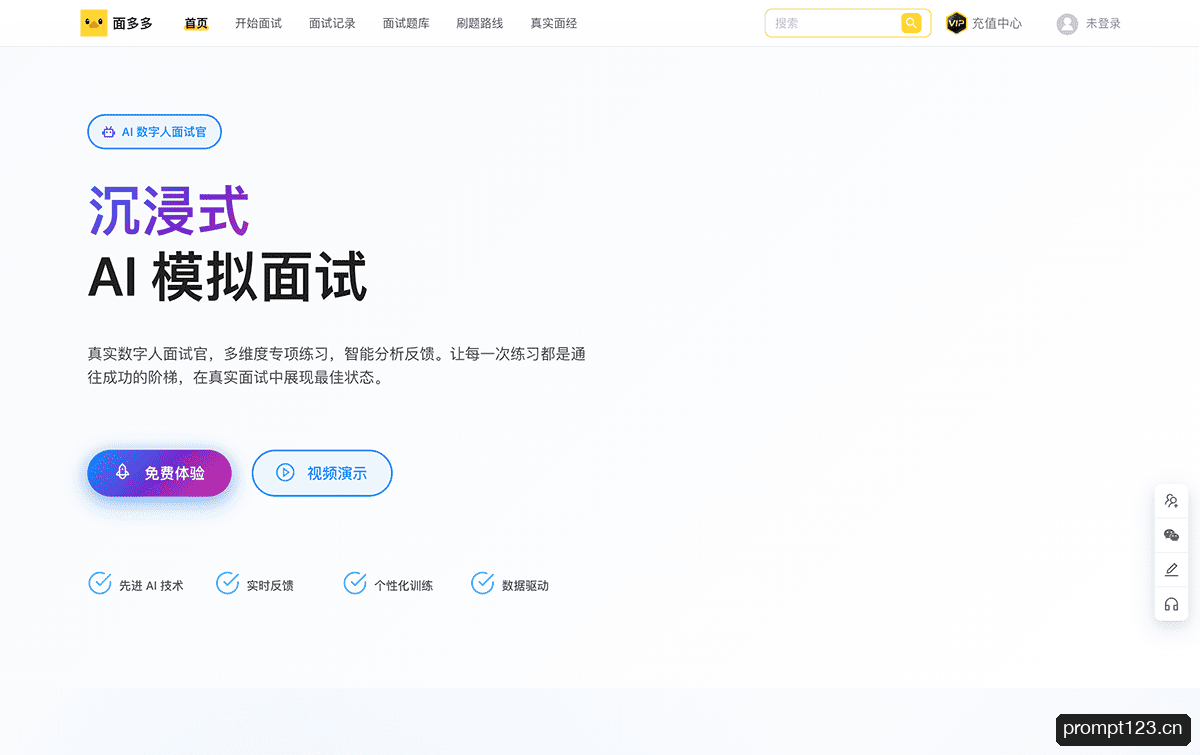
Task: Open the 面试题库 nav item
Action: pyautogui.click(x=406, y=23)
